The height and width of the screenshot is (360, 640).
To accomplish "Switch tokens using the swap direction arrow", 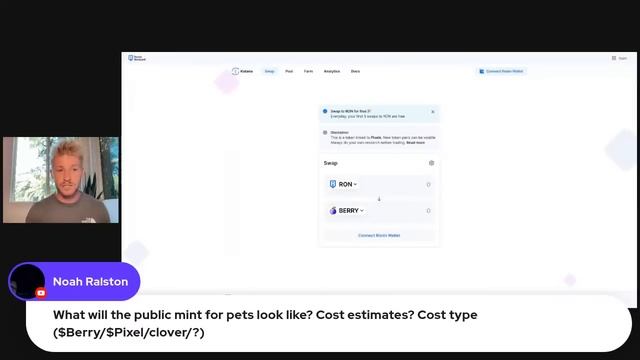I will click(379, 199).
